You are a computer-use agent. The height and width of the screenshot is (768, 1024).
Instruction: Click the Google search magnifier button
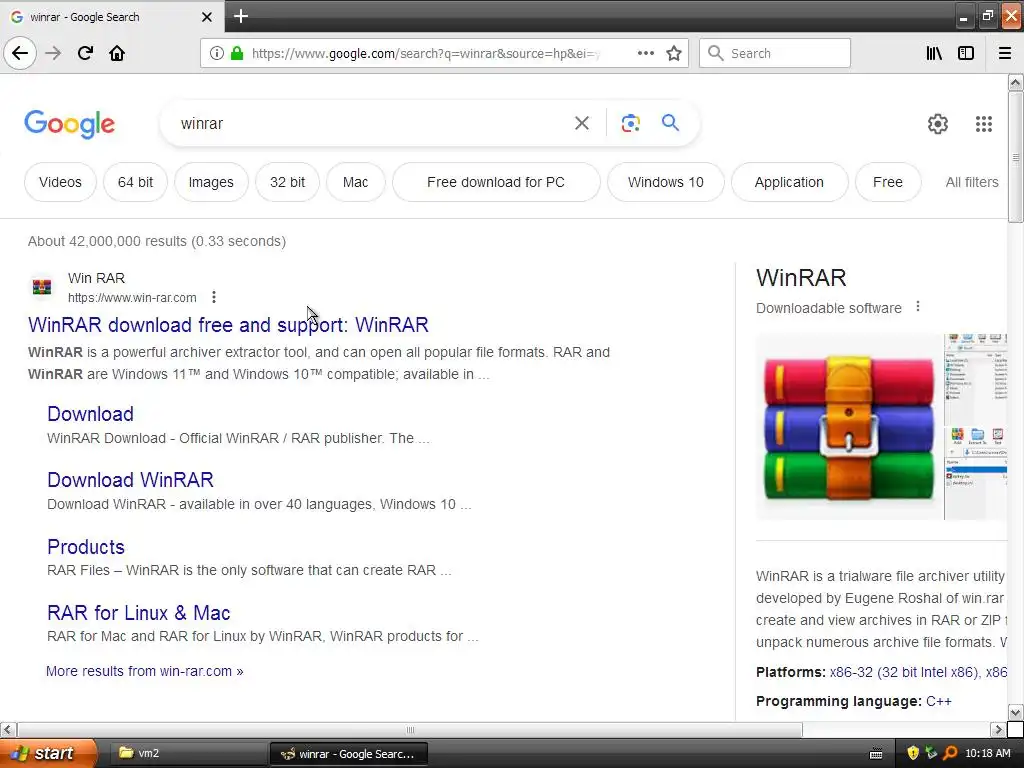tap(670, 122)
